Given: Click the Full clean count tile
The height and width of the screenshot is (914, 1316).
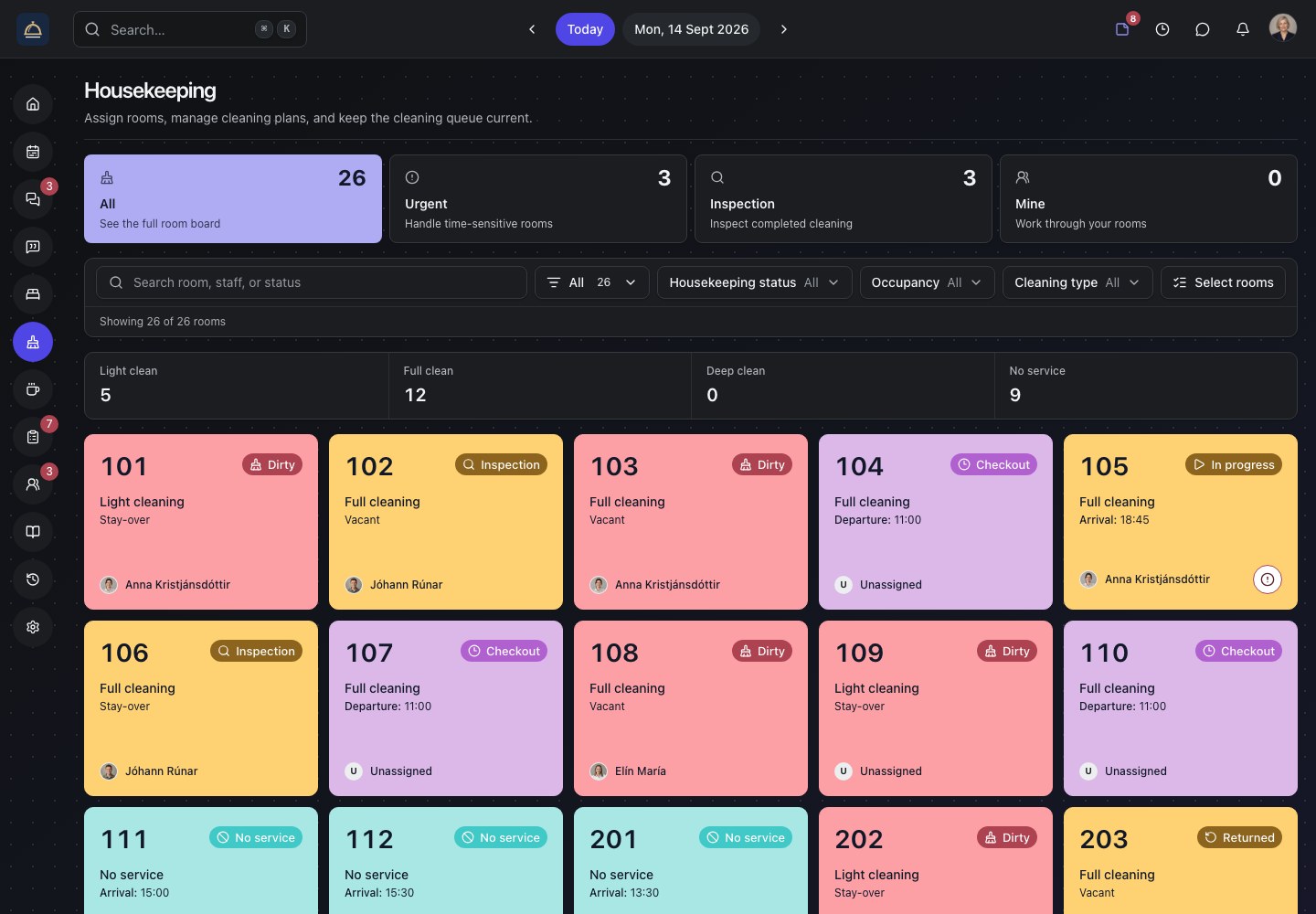Looking at the screenshot, I should point(540,386).
